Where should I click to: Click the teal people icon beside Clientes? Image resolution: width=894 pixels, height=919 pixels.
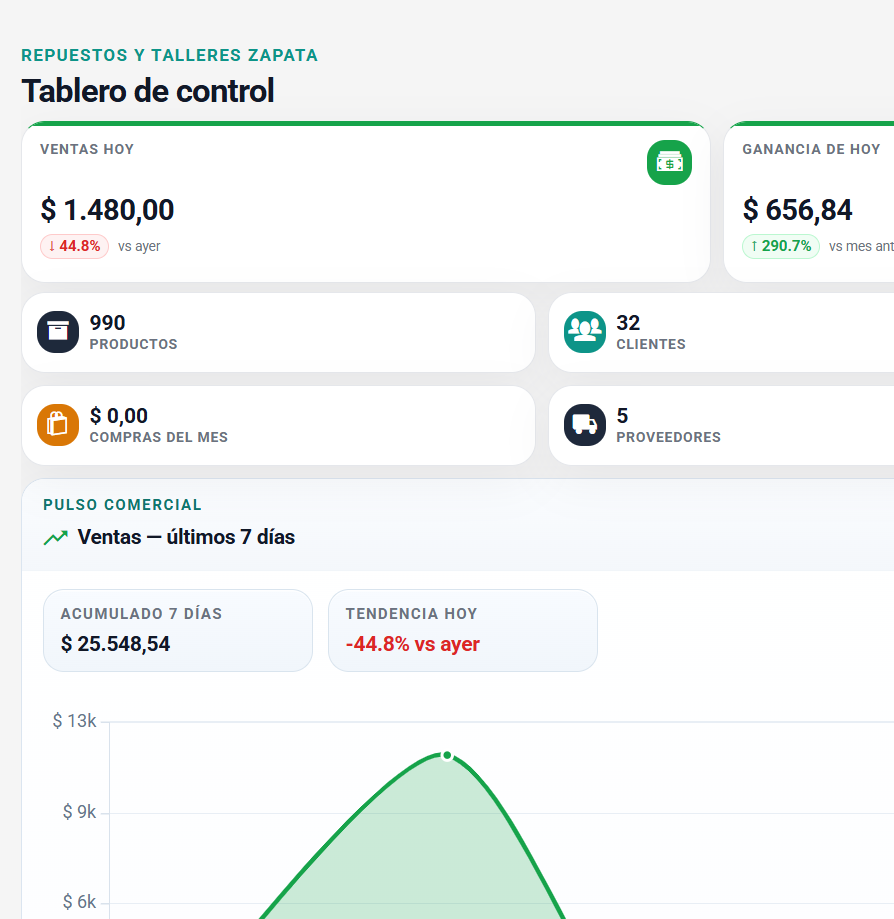pos(584,332)
